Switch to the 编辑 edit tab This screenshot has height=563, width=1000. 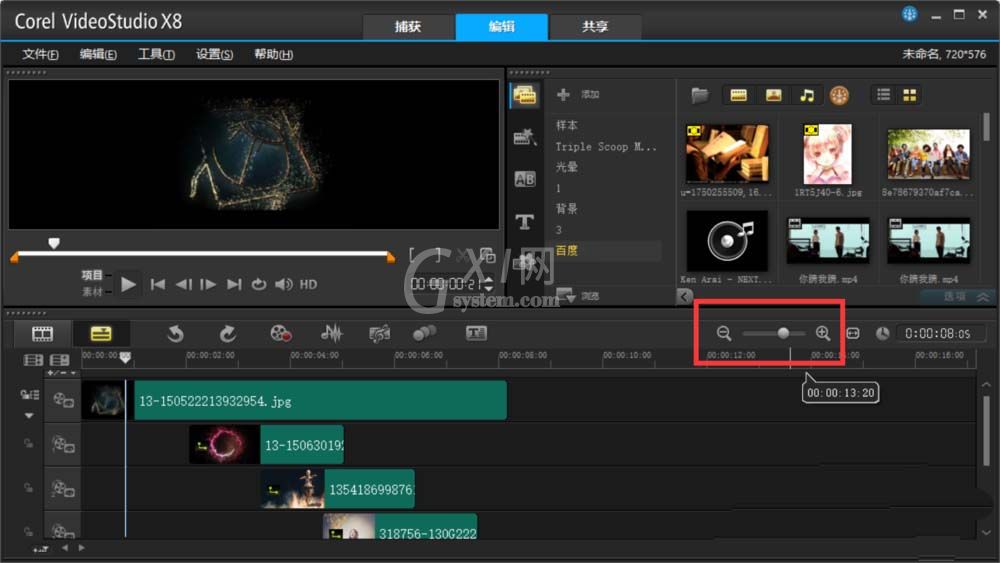(x=501, y=26)
